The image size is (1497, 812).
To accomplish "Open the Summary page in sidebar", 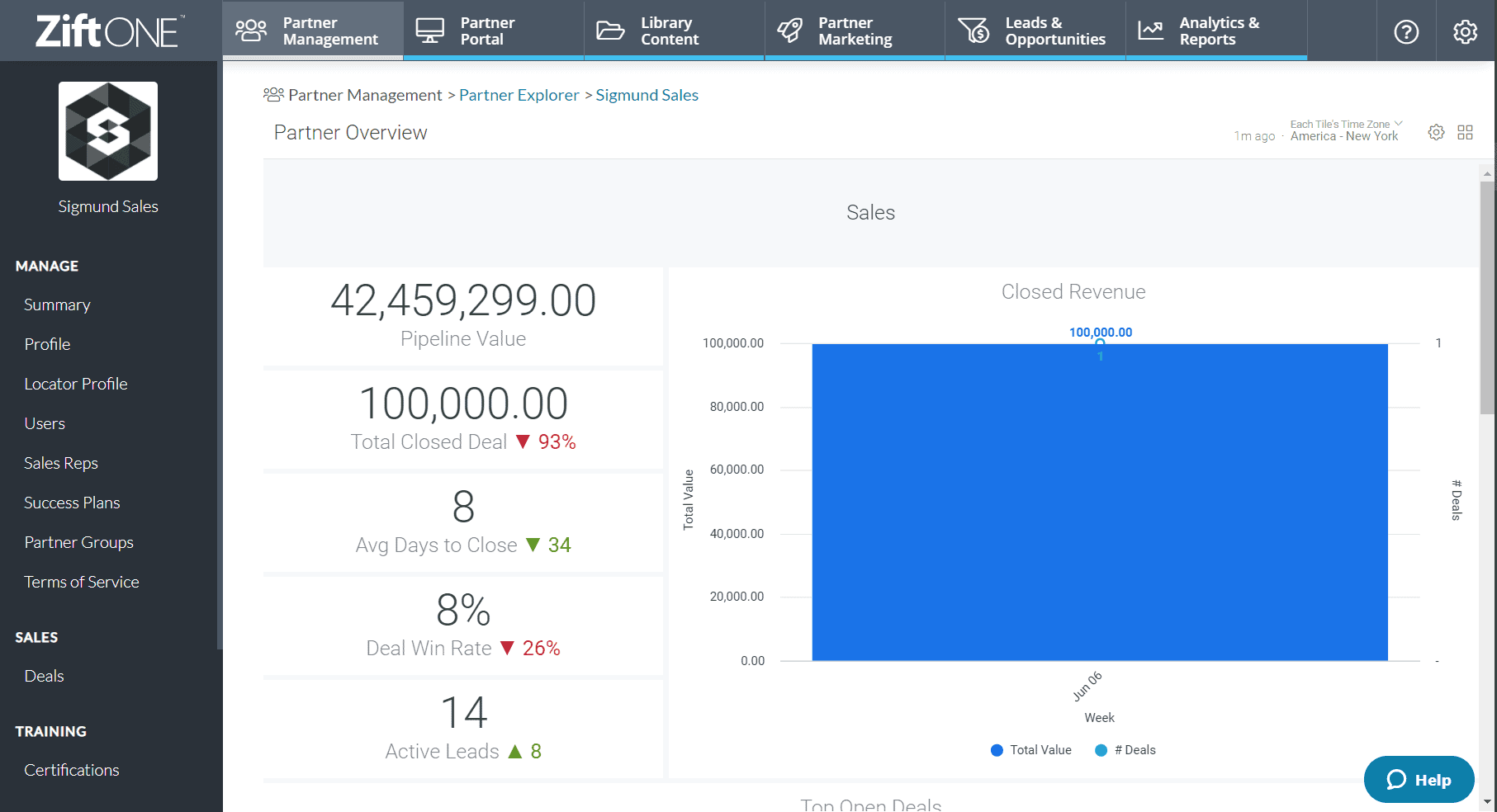I will pos(57,304).
